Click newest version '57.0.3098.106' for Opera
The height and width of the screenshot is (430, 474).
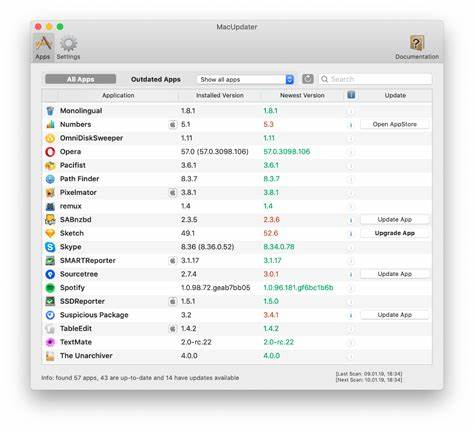(287, 152)
